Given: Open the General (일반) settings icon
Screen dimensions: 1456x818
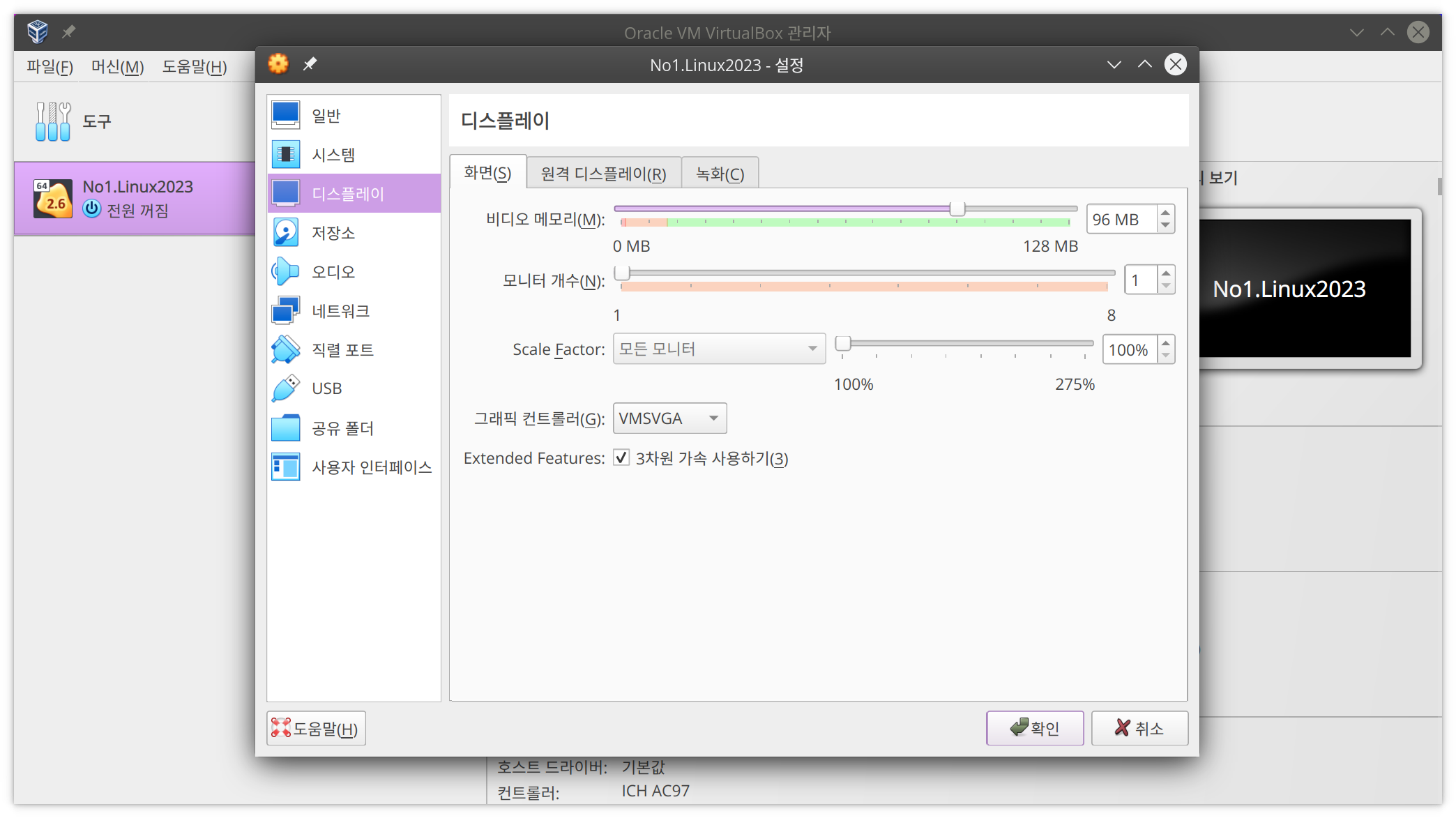Looking at the screenshot, I should (x=285, y=115).
